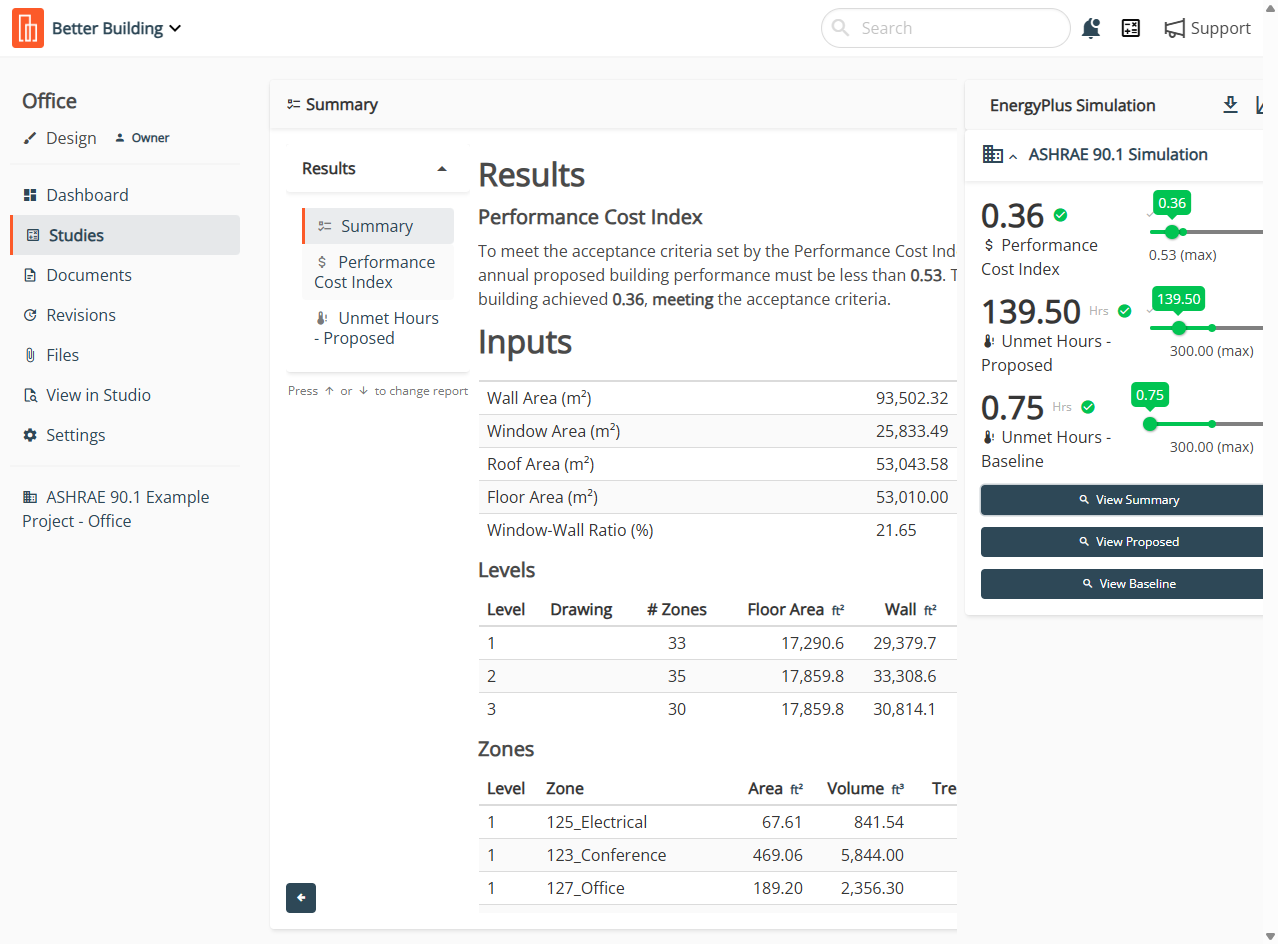Open Studies in the sidebar
Image resolution: width=1278 pixels, height=944 pixels.
pyautogui.click(x=76, y=235)
